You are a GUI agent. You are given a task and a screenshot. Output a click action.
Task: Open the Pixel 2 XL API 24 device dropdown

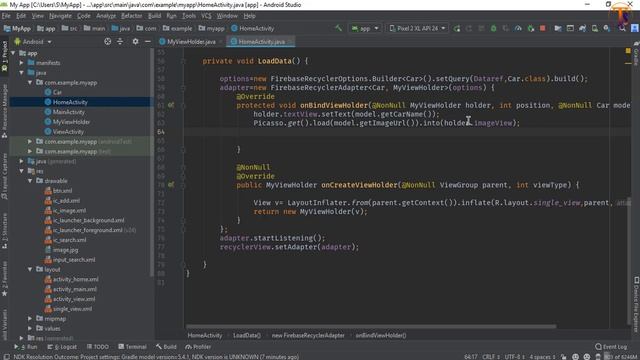point(417,29)
